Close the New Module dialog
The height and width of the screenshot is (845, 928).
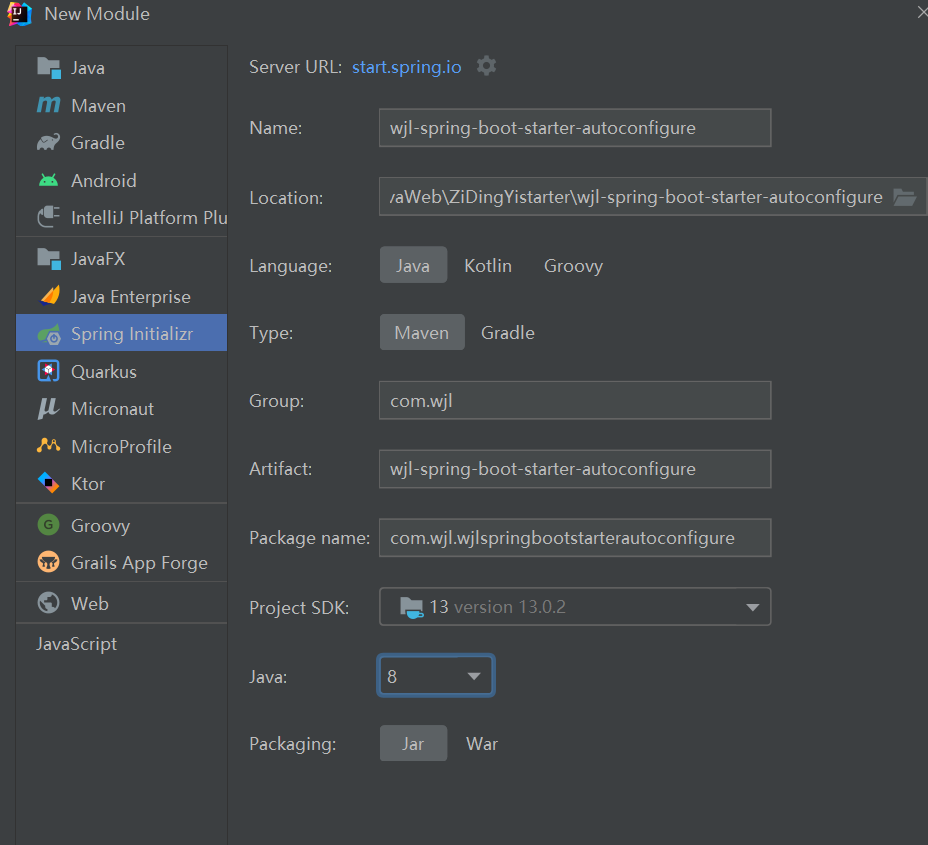(x=922, y=12)
